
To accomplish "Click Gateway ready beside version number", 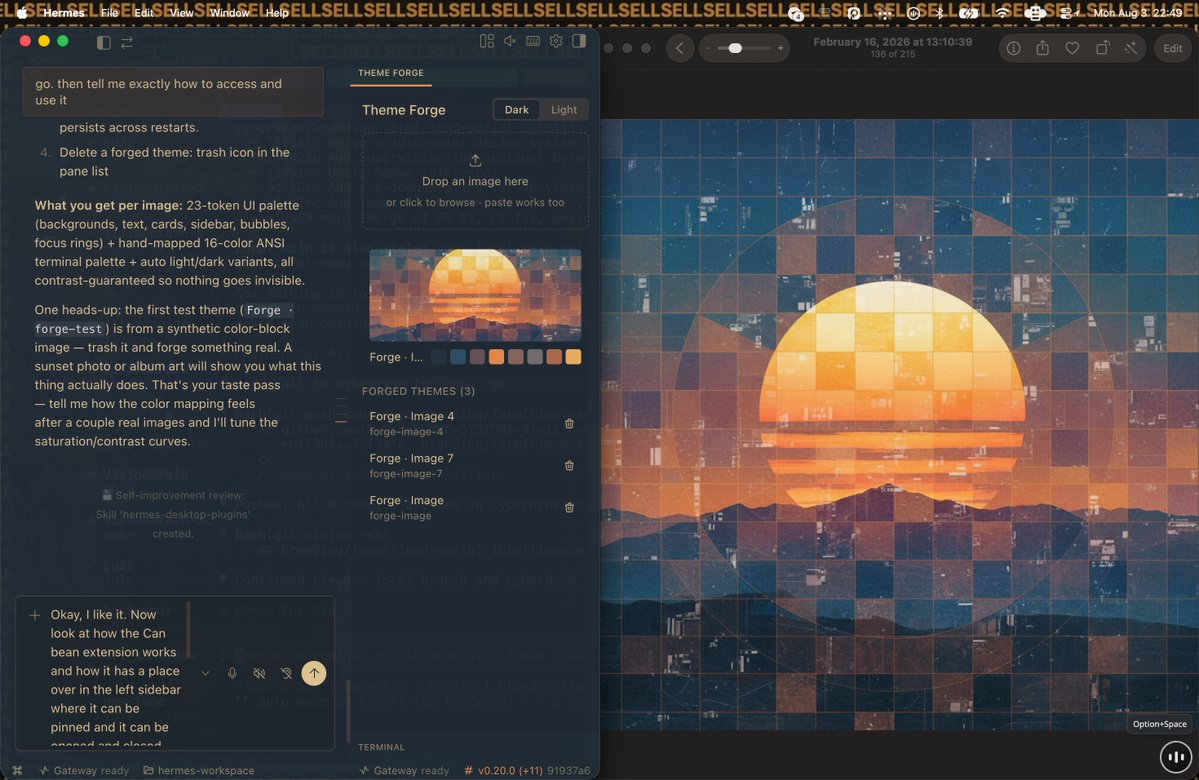I will (404, 770).
